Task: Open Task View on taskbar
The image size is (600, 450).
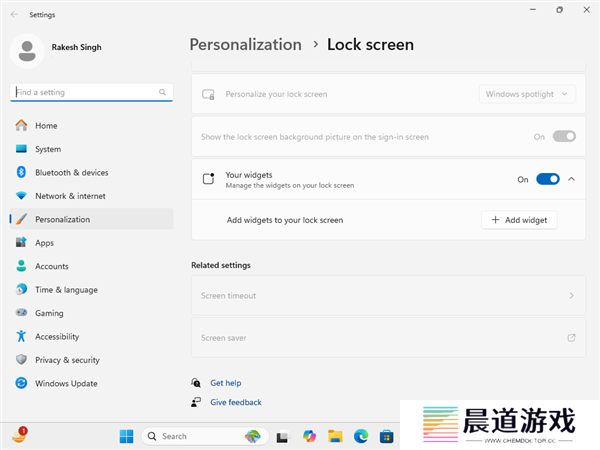Action: 283,436
